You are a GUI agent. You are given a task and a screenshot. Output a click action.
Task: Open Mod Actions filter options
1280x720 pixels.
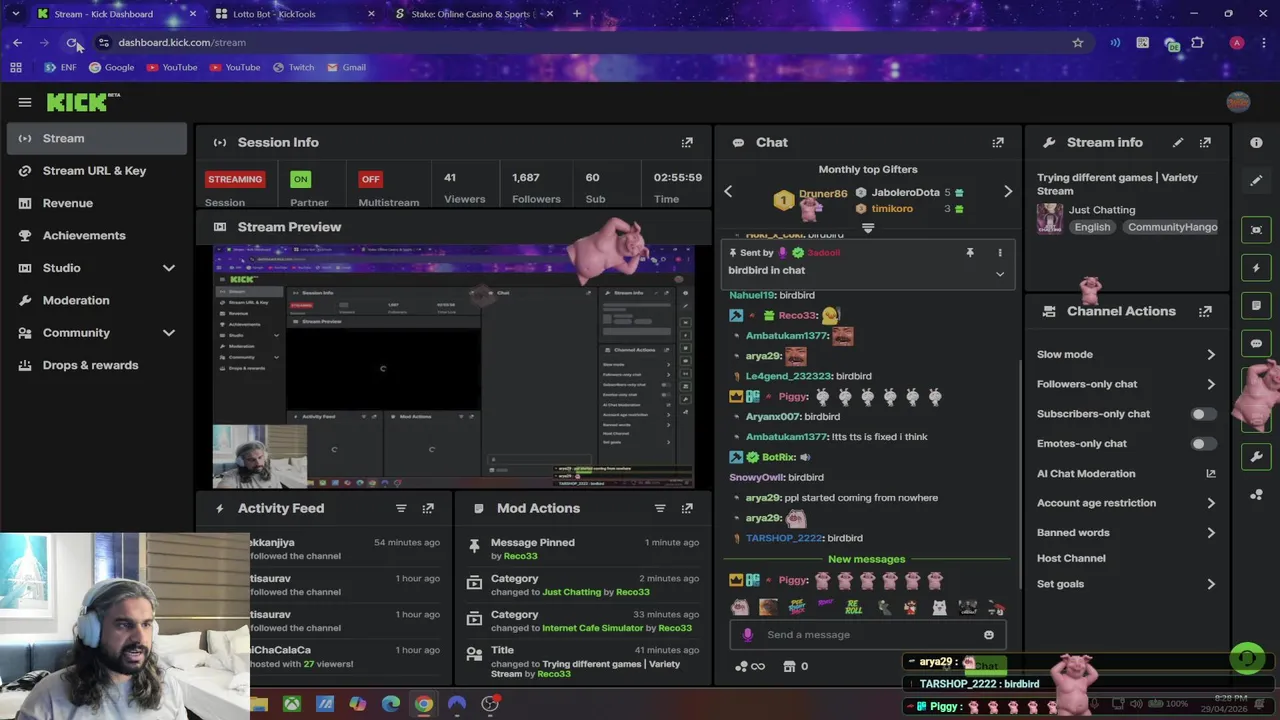click(660, 508)
